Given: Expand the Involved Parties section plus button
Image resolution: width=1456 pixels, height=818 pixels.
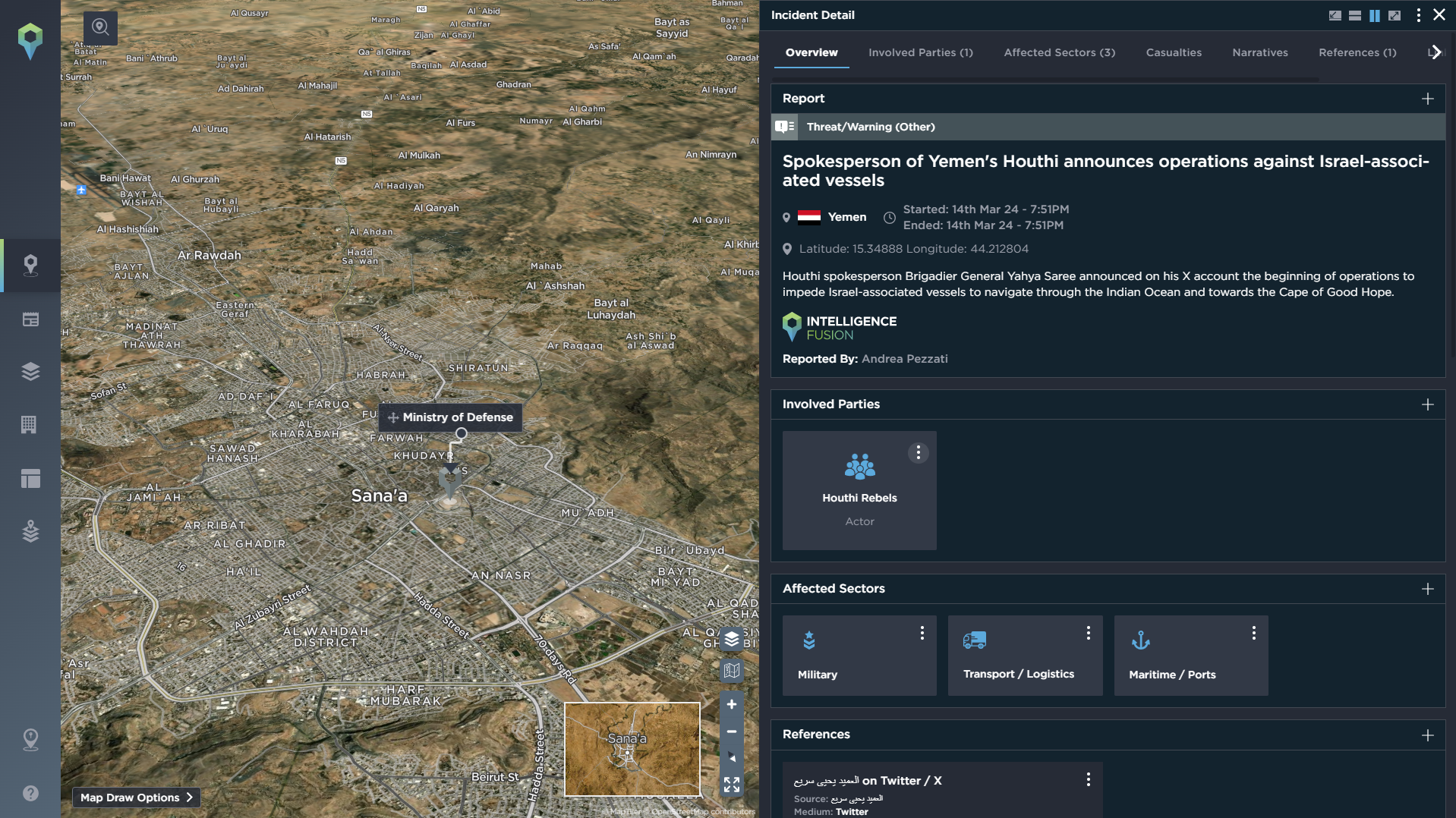Looking at the screenshot, I should (x=1428, y=404).
